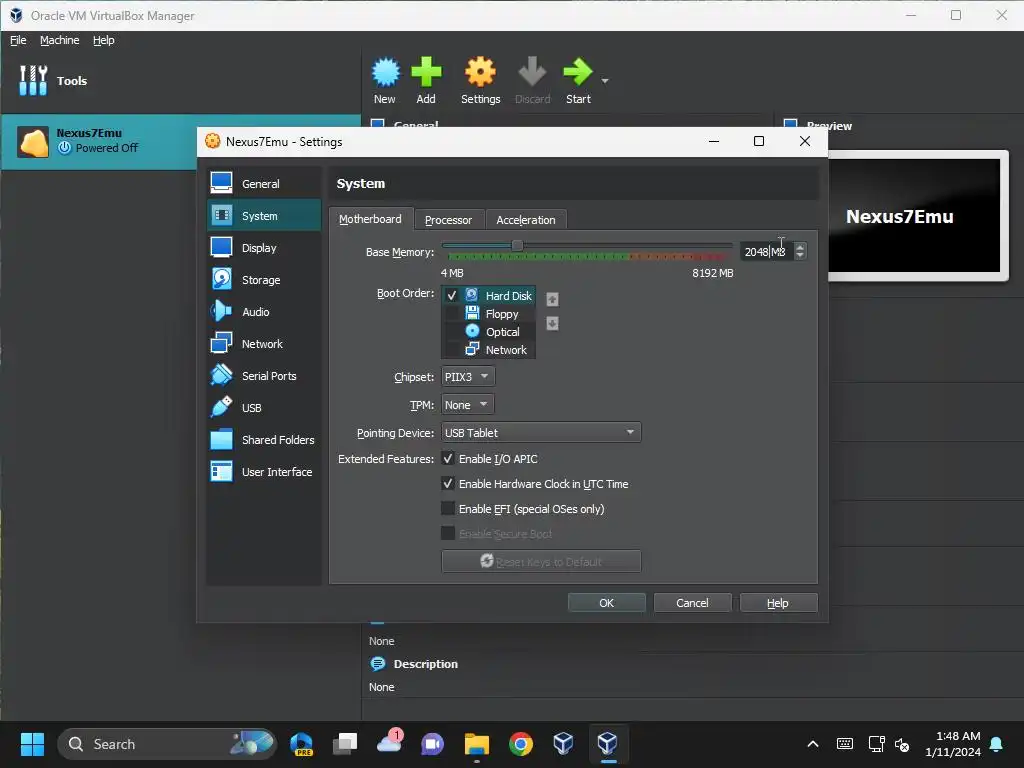Toggle Enable I/O APIC checkbox

pos(448,459)
